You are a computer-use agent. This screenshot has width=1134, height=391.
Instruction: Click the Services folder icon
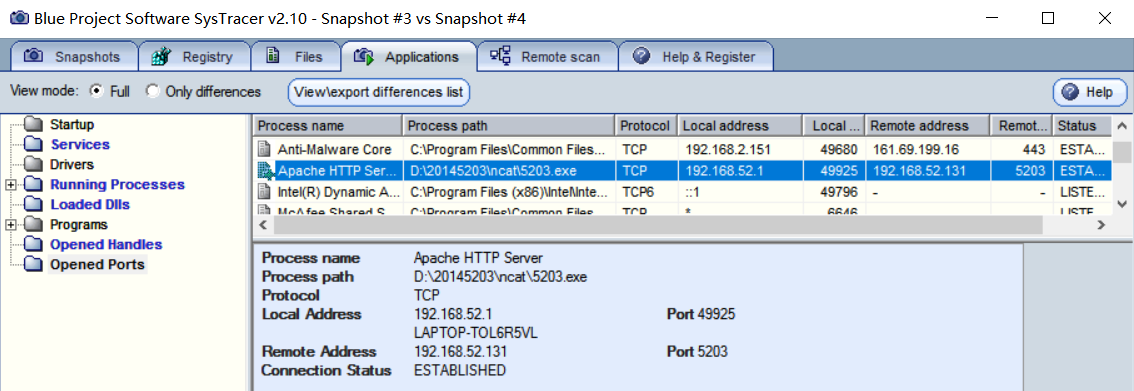point(33,145)
